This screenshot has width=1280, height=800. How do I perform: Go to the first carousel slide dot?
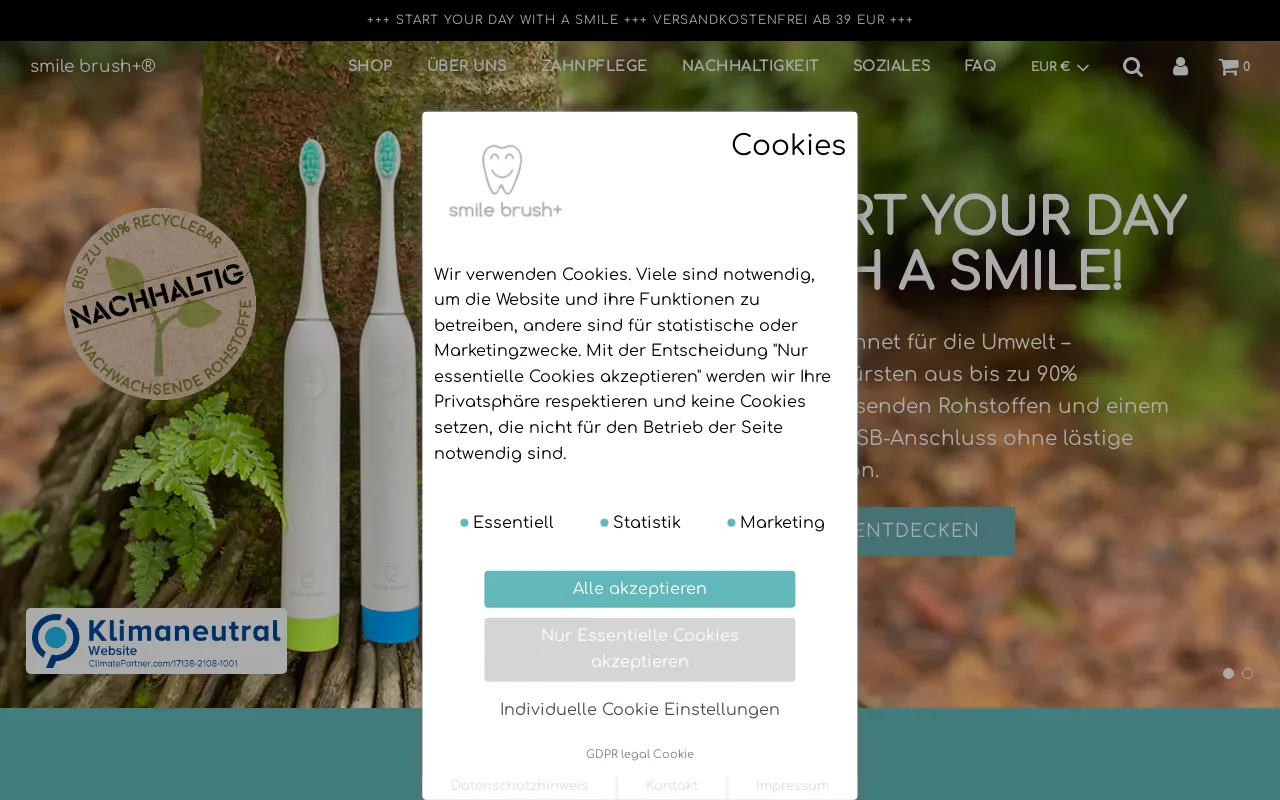[x=1228, y=674]
